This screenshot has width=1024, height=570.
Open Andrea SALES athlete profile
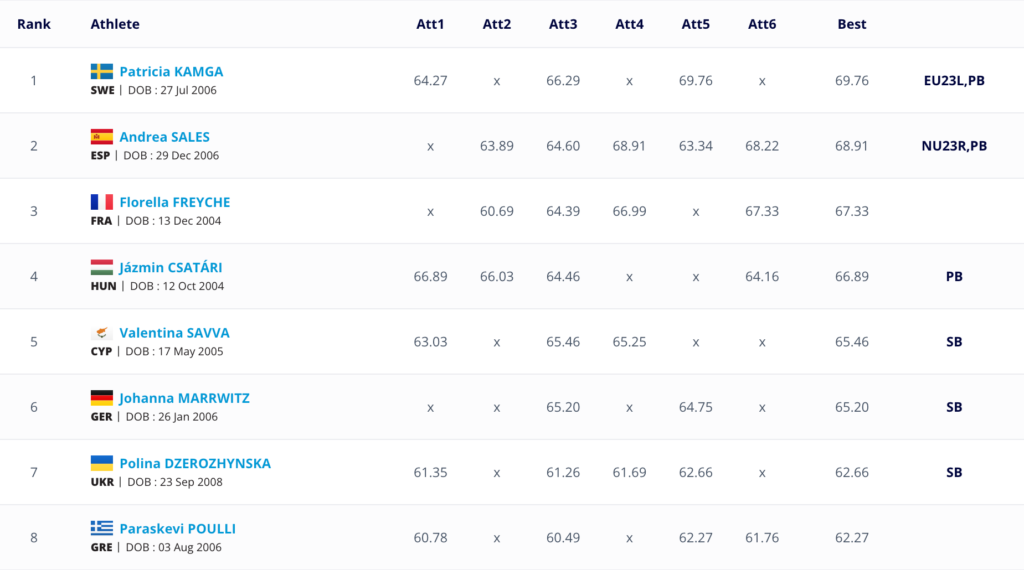[164, 137]
